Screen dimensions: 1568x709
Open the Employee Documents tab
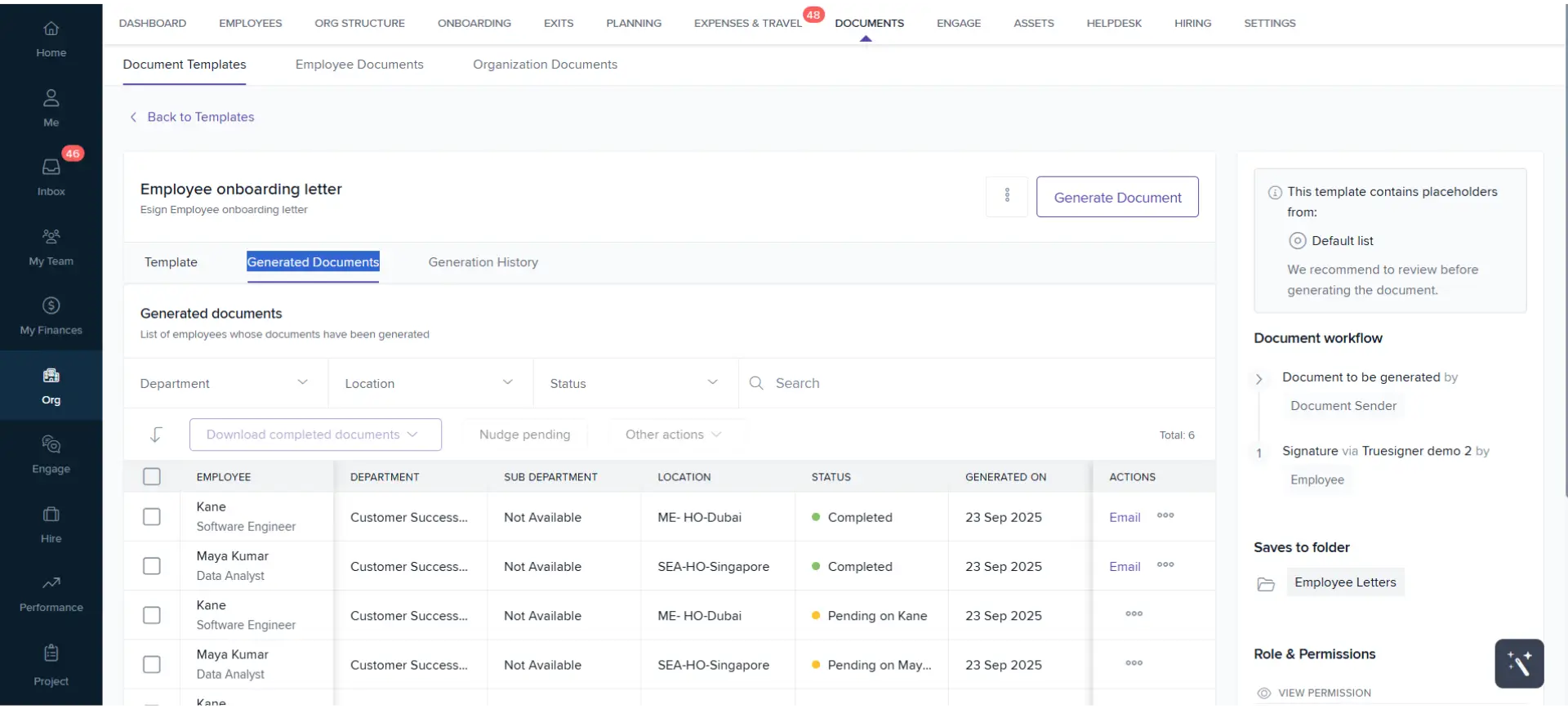click(359, 65)
